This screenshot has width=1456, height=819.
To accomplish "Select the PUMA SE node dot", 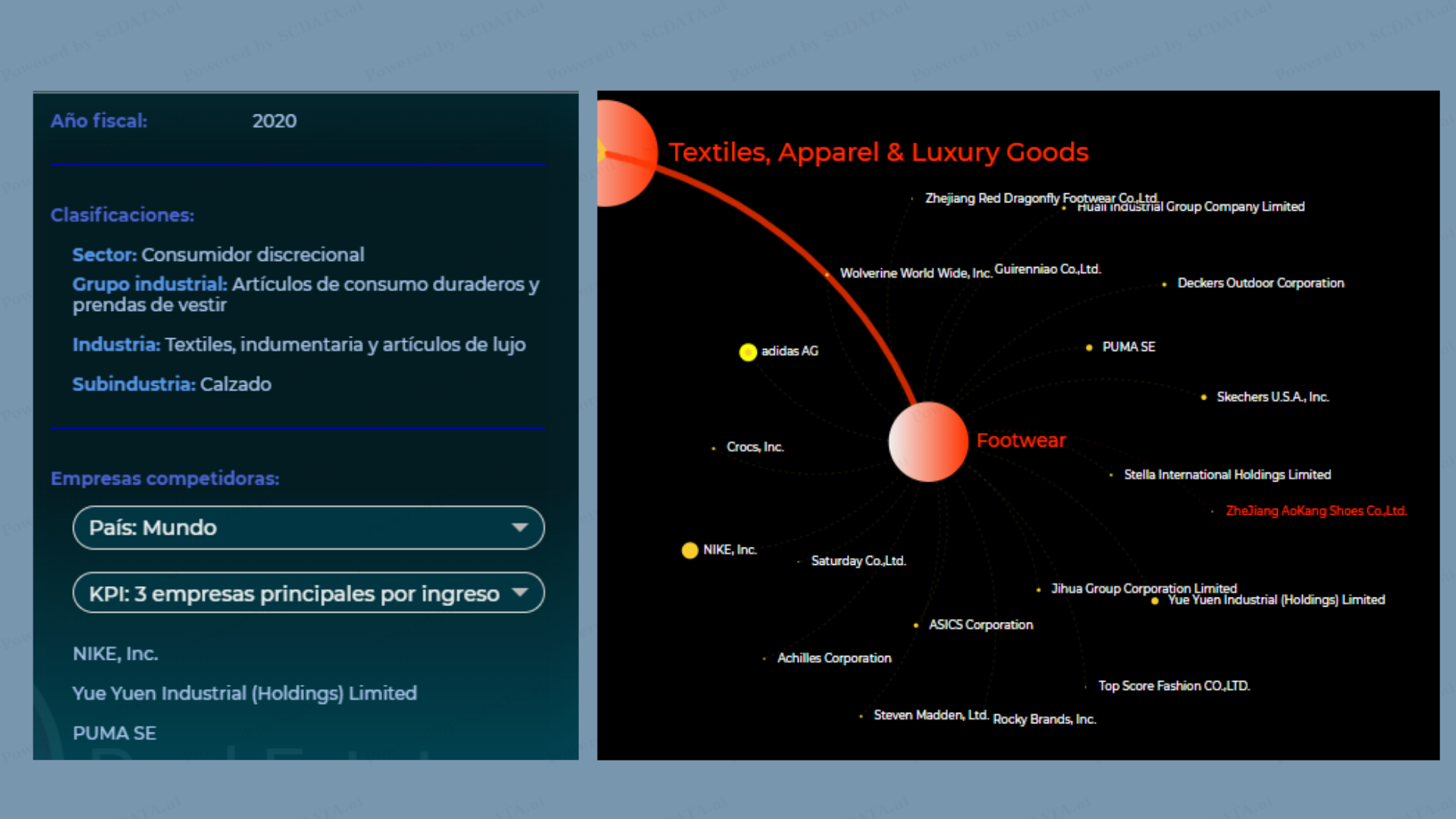I will pyautogui.click(x=1089, y=347).
